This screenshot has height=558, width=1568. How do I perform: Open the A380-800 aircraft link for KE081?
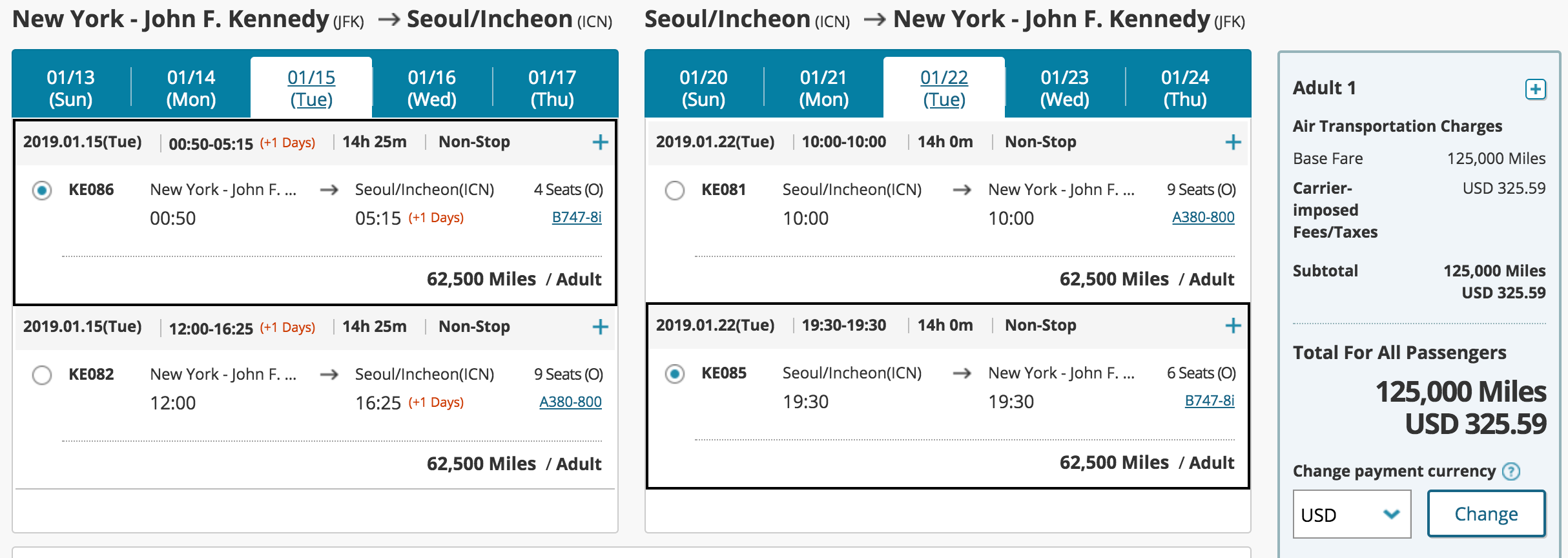point(1203,218)
